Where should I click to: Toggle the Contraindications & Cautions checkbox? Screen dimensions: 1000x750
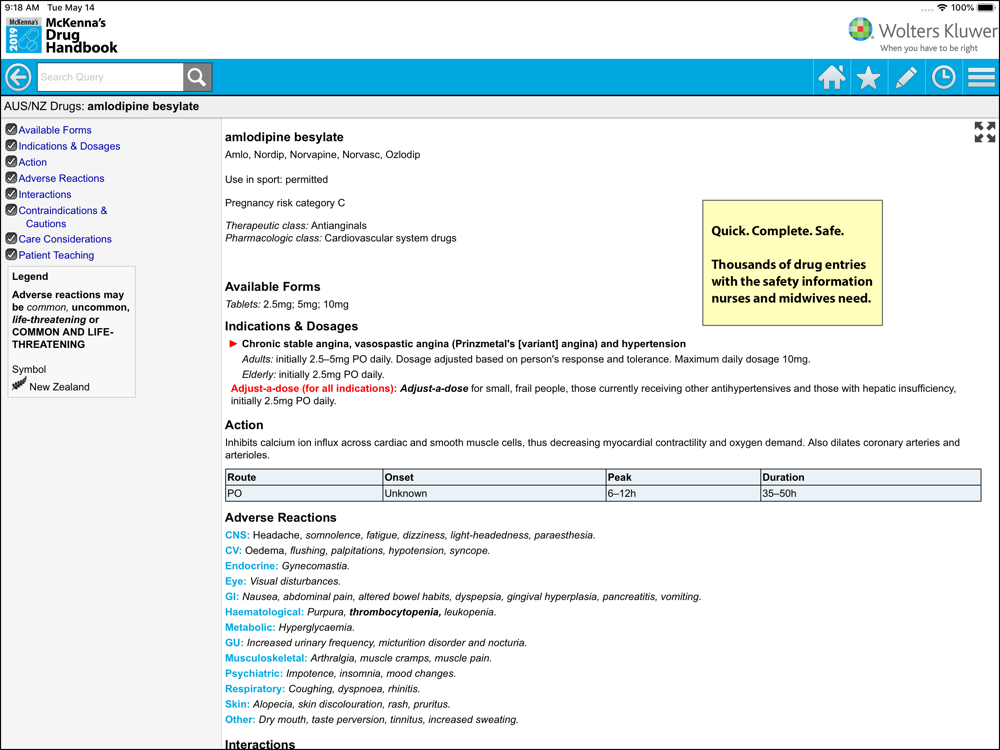(11, 210)
